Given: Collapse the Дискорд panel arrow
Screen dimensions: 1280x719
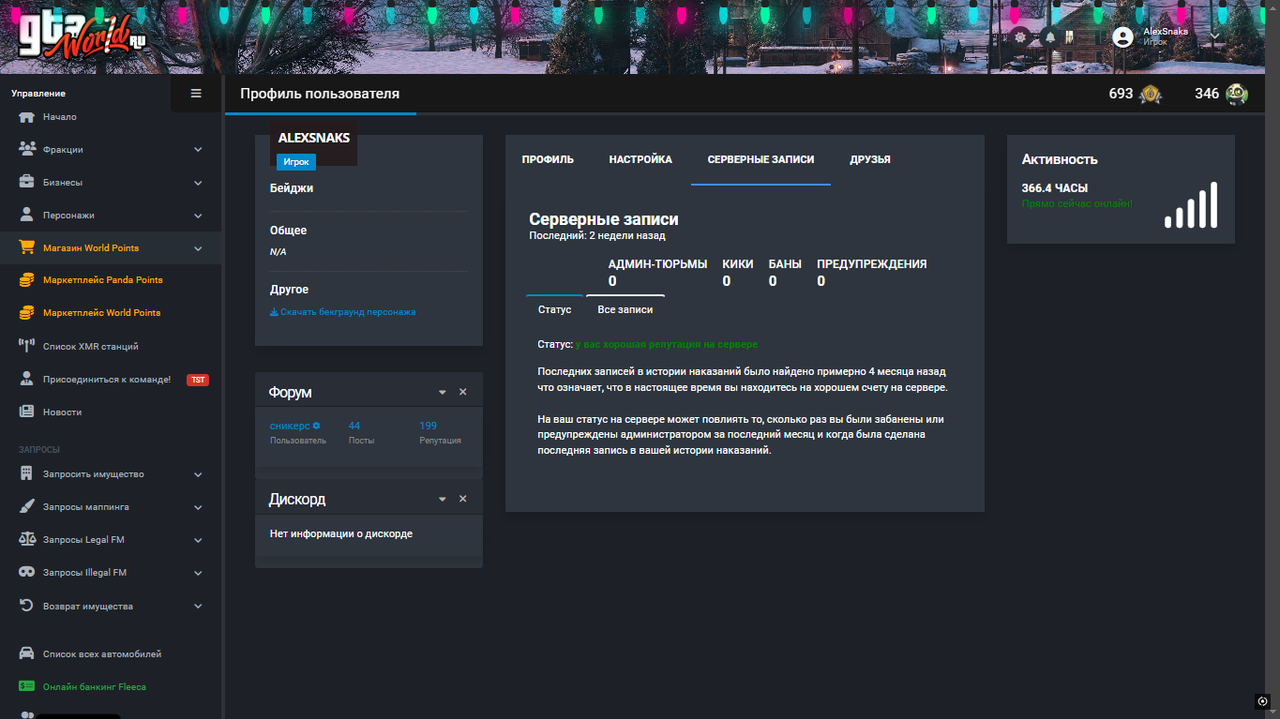Looking at the screenshot, I should [x=442, y=499].
